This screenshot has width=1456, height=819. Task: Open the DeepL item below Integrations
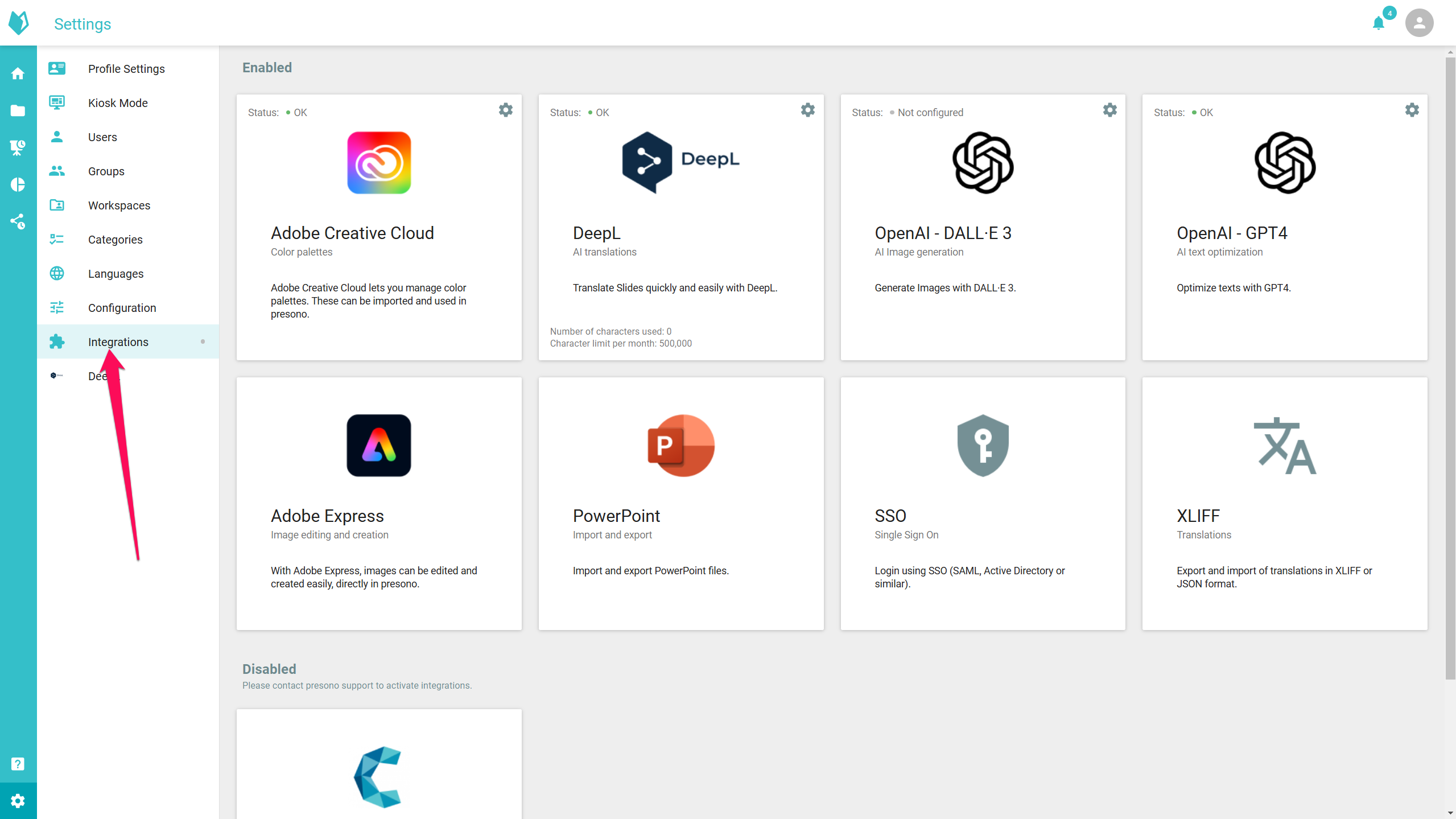pyautogui.click(x=128, y=376)
